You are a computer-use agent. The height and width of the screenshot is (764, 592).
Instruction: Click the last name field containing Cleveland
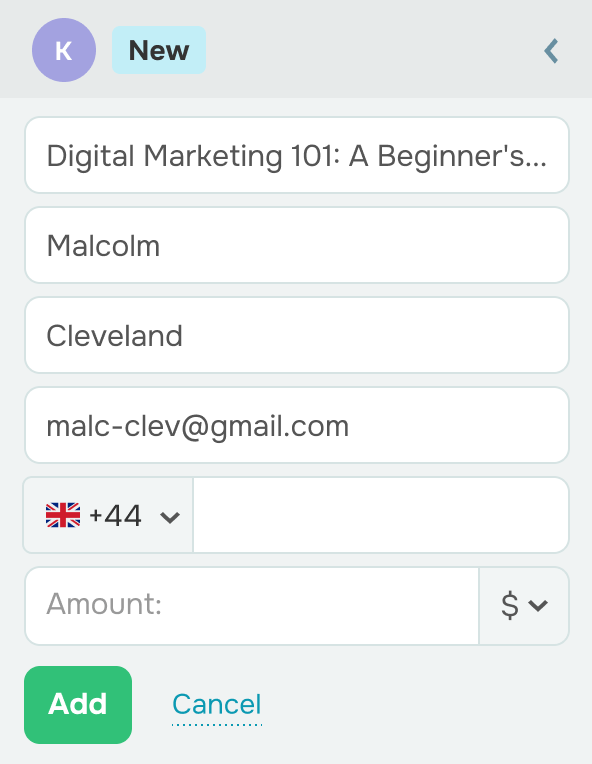pyautogui.click(x=297, y=335)
